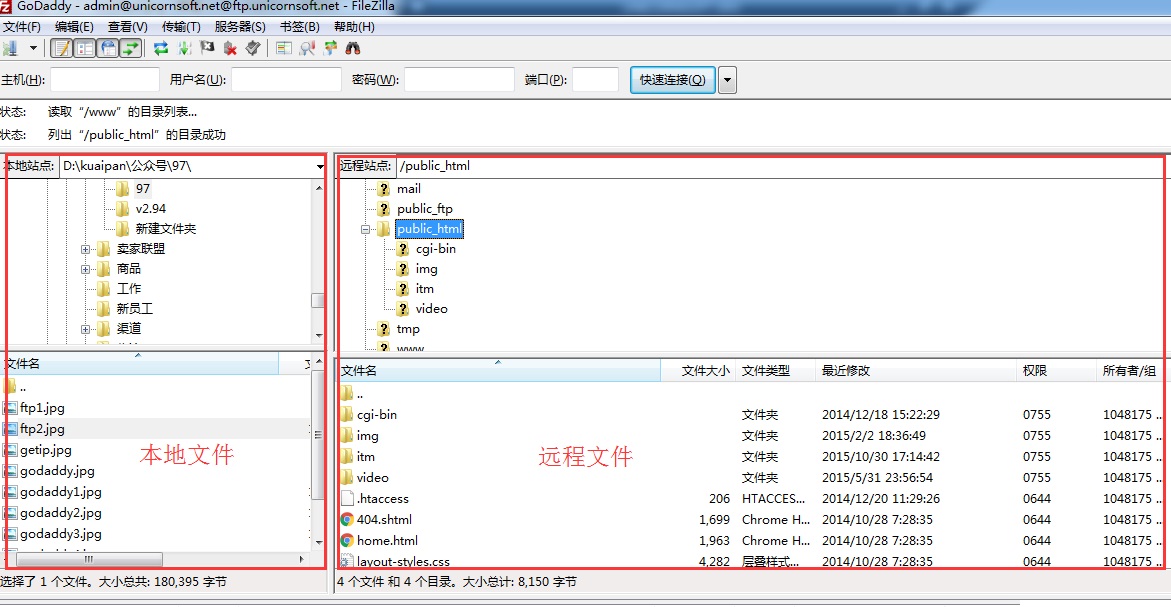The image size is (1171, 607).
Task: Open the Site Manager icon
Action: [x=10, y=48]
